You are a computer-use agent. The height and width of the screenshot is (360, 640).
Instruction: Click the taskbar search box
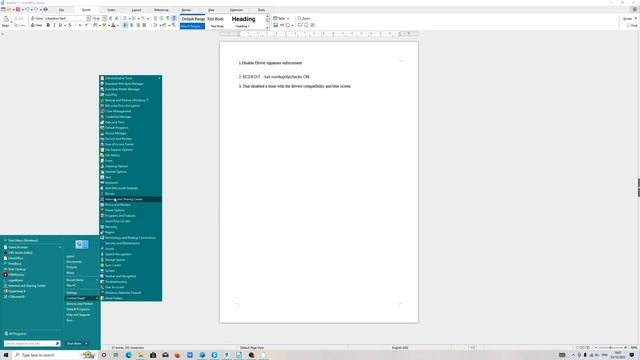pyautogui.click(x=53, y=355)
